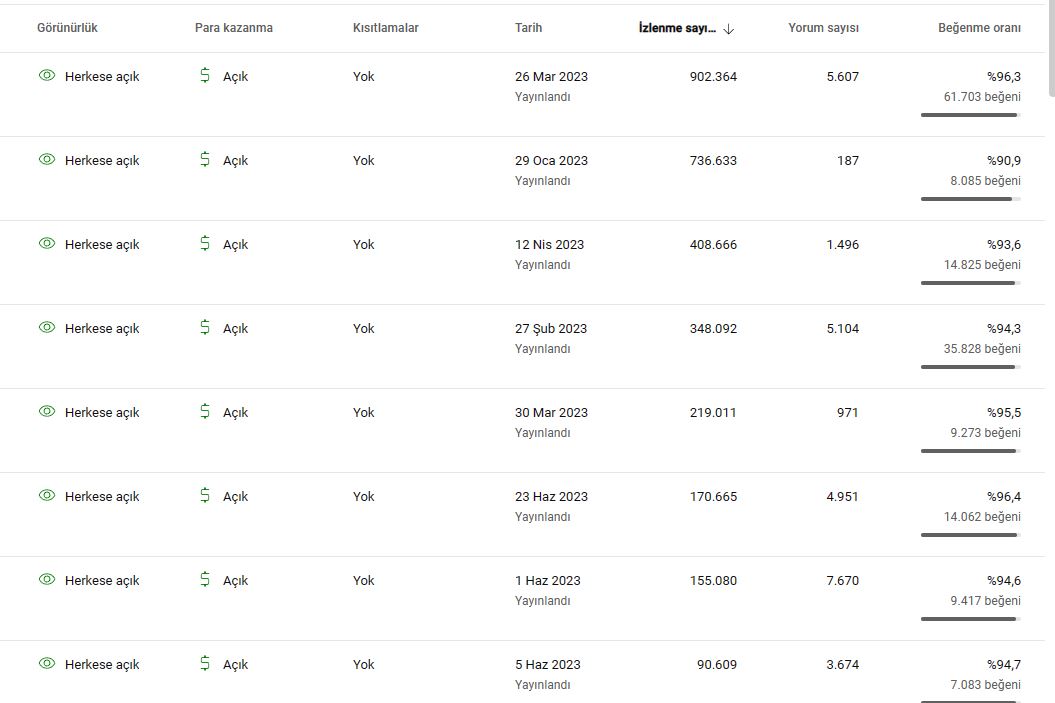Open 'Herkese açık' visibility dropdown for the 27 Şub 2023 video

tap(102, 328)
